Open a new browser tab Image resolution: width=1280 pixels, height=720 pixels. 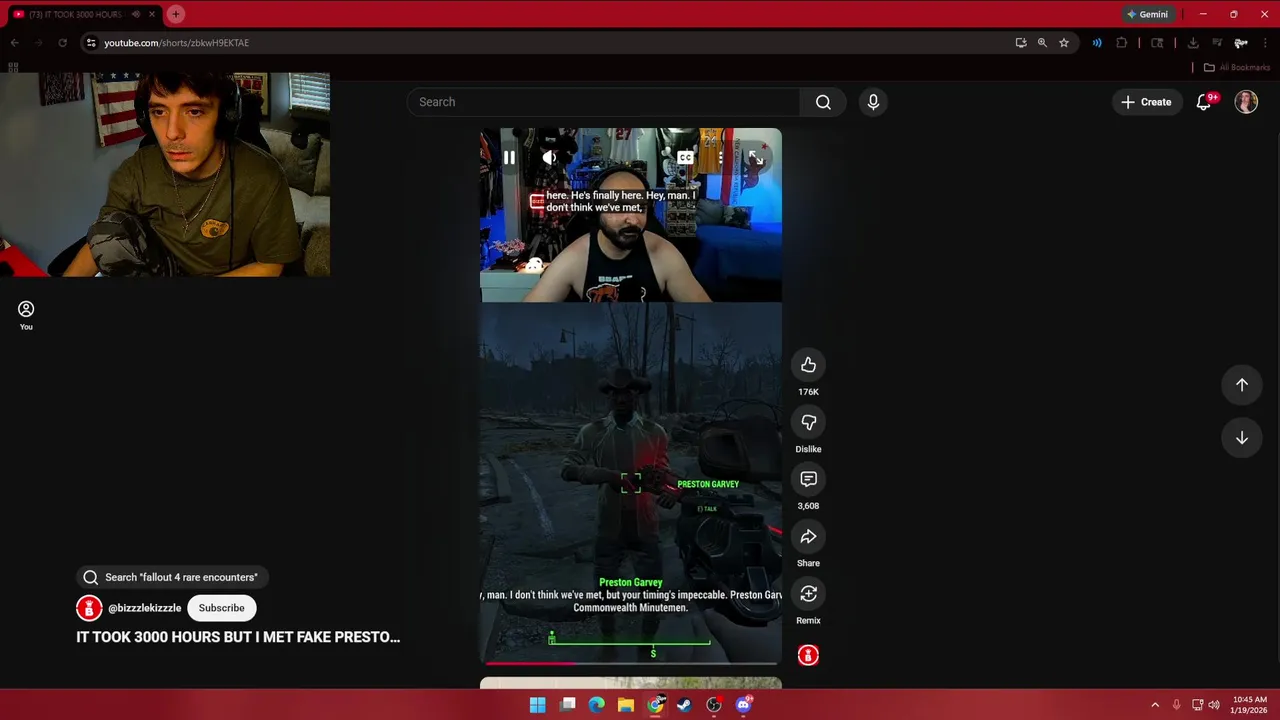coord(175,14)
